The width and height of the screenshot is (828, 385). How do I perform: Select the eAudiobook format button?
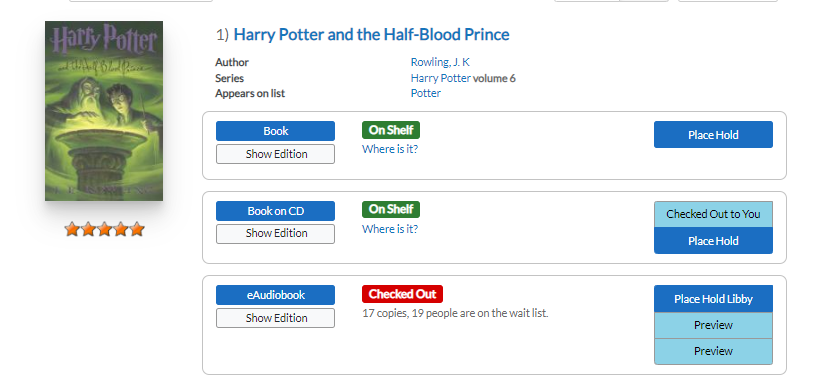click(275, 295)
